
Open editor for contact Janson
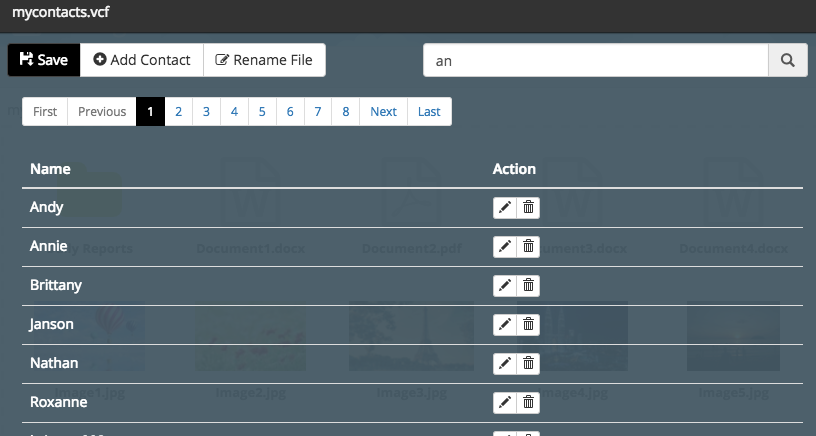tap(505, 325)
